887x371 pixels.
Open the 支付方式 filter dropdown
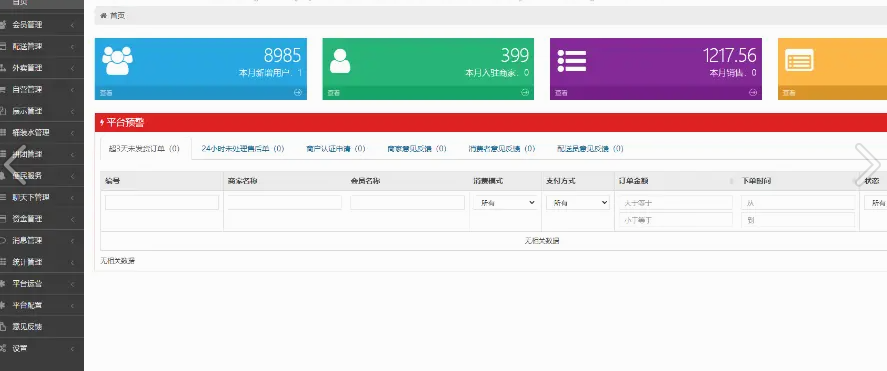[x=578, y=202]
